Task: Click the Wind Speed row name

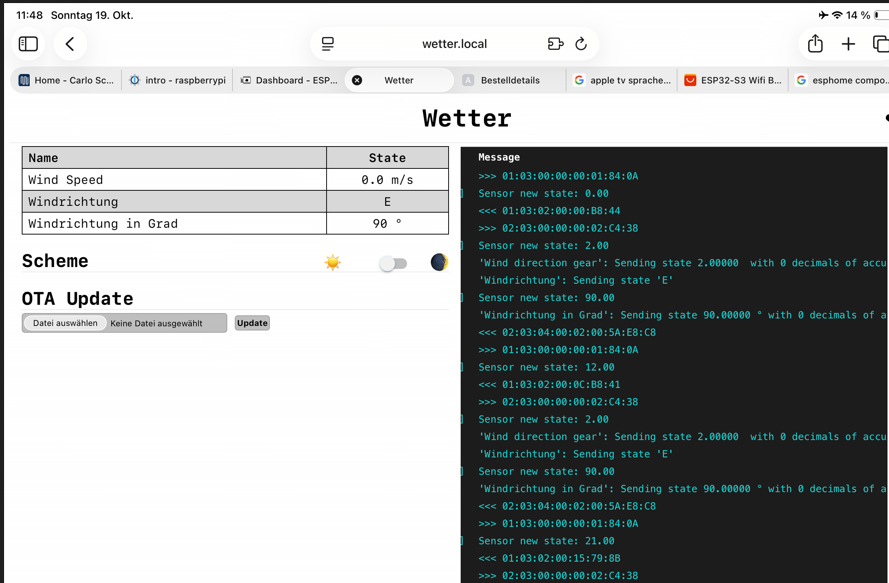Action: tap(66, 180)
